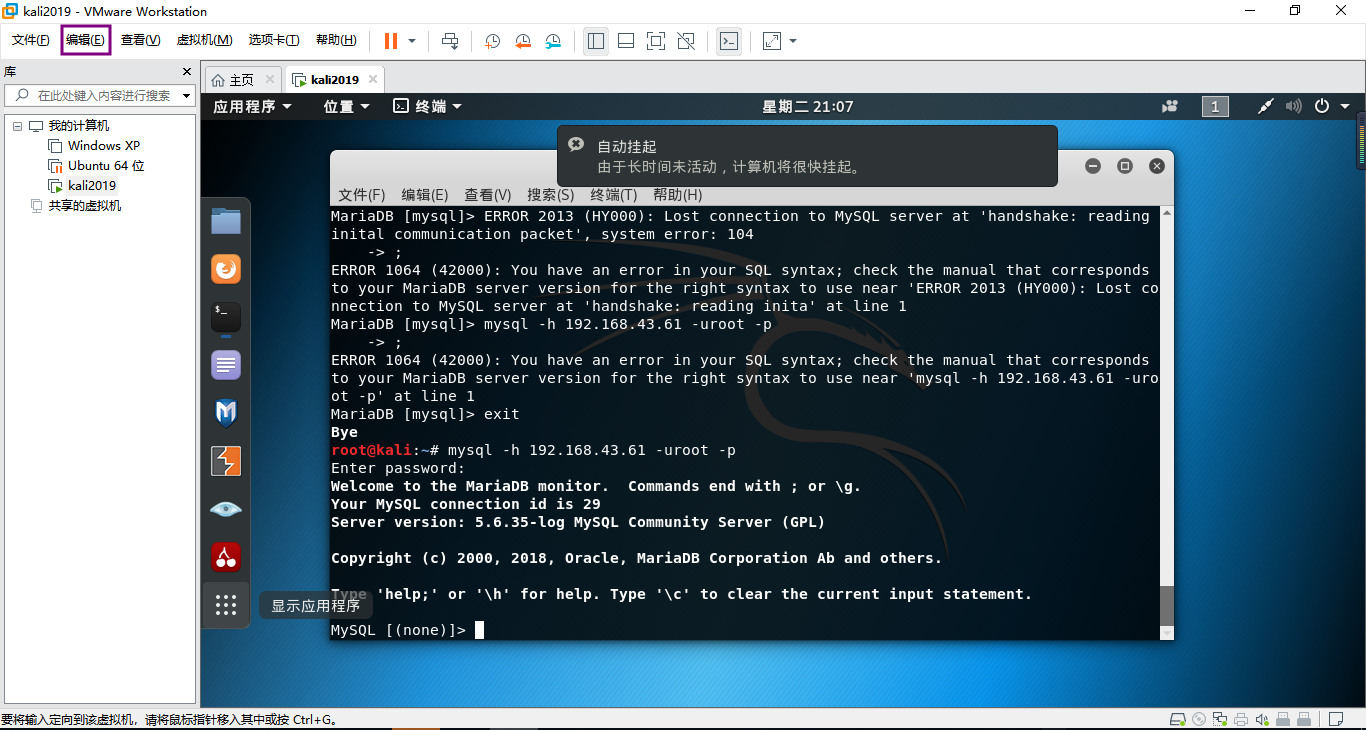Toggle the thumbnail bar display
Viewport: 1366px width, 730px height.
[626, 41]
